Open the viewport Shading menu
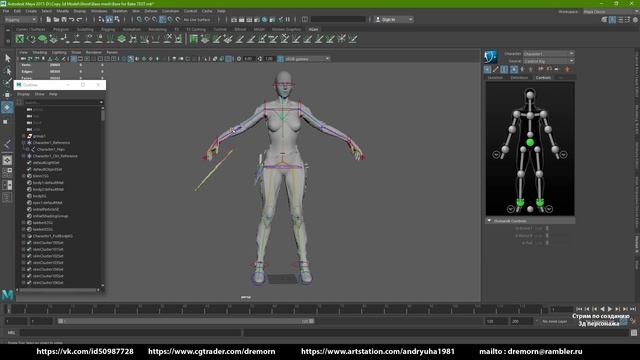The image size is (640, 360). point(40,53)
